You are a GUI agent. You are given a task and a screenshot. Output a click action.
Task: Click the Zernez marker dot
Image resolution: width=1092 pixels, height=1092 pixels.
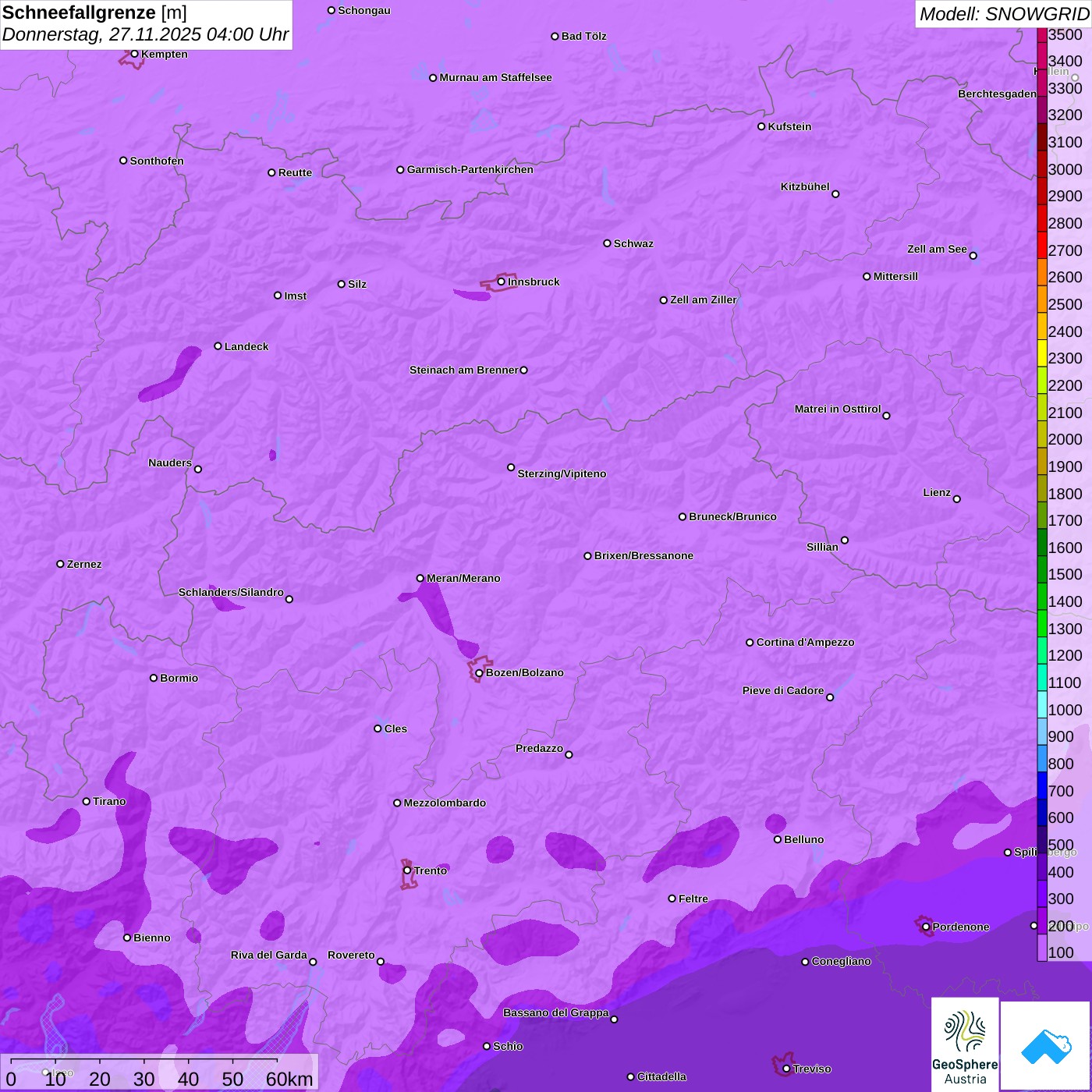[60, 564]
